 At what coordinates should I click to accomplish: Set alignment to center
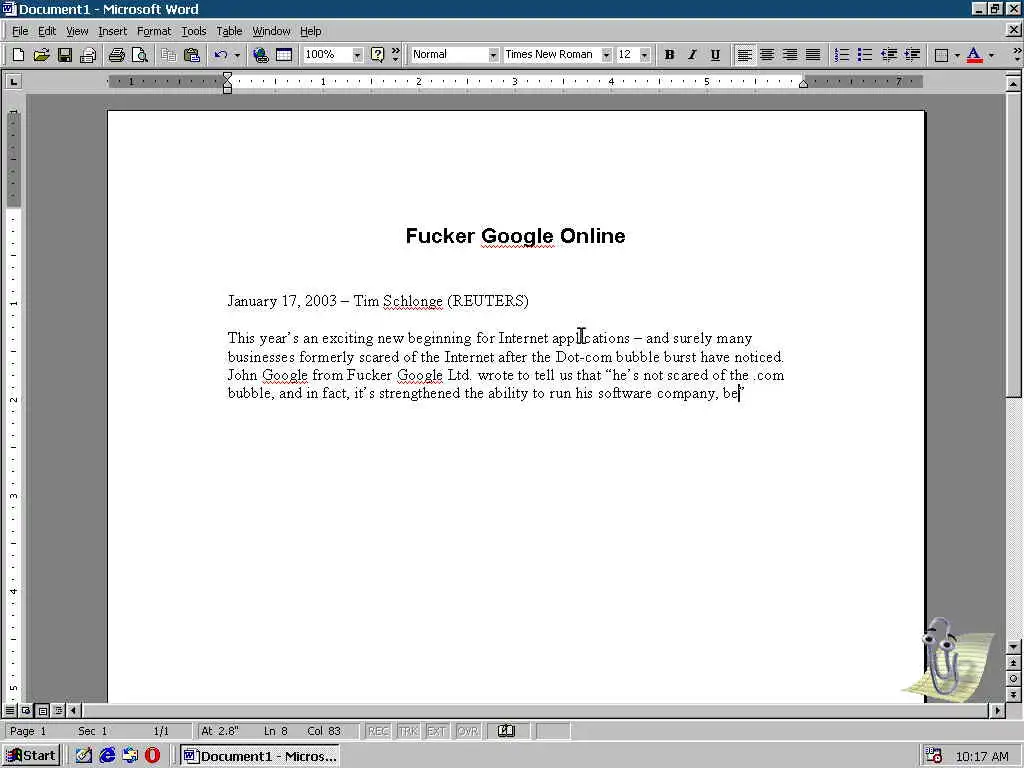click(767, 55)
